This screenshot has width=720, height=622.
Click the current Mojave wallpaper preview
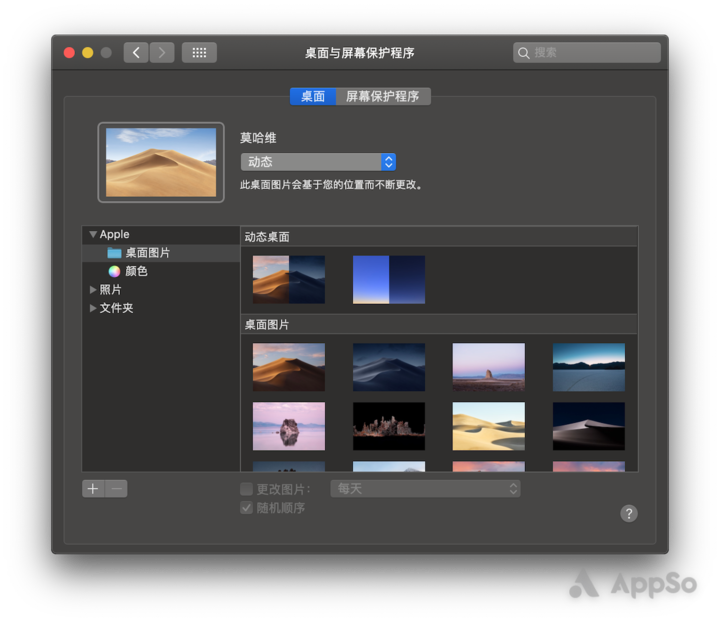pyautogui.click(x=161, y=162)
